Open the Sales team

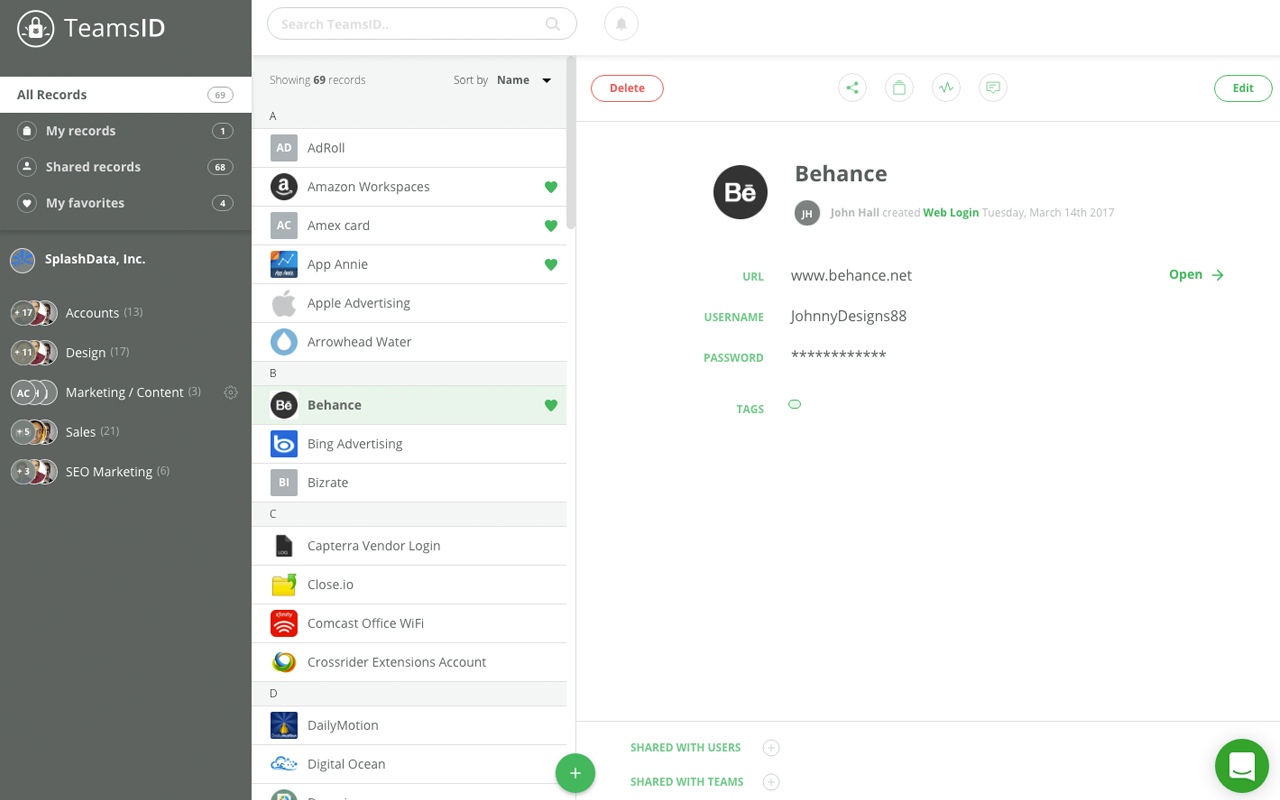126,432
